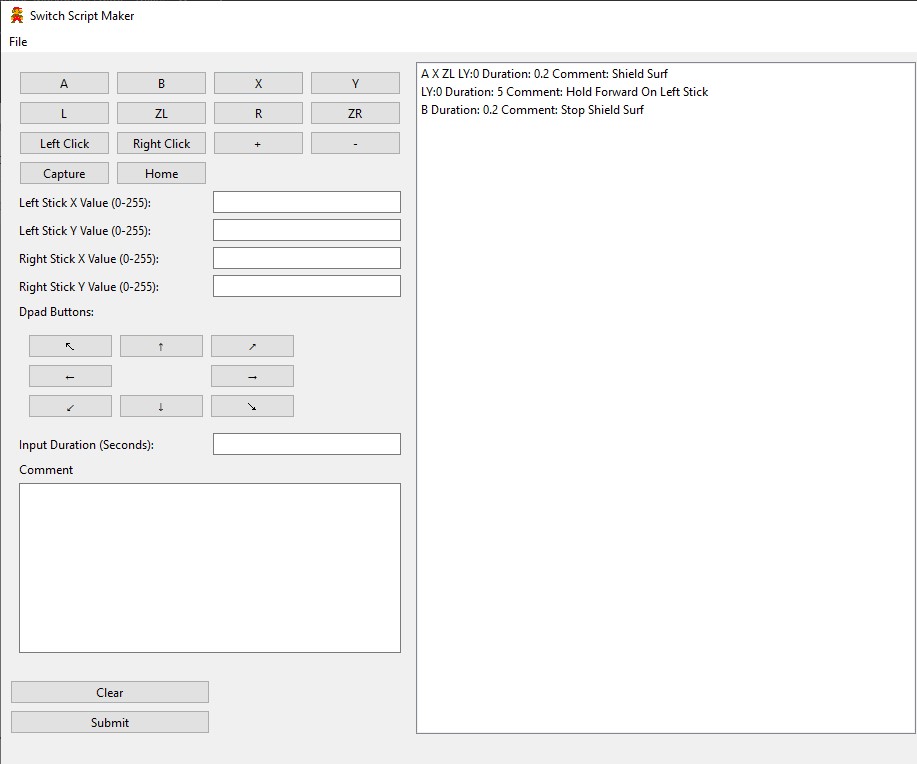
Task: Click the Input Duration field
Action: point(306,443)
